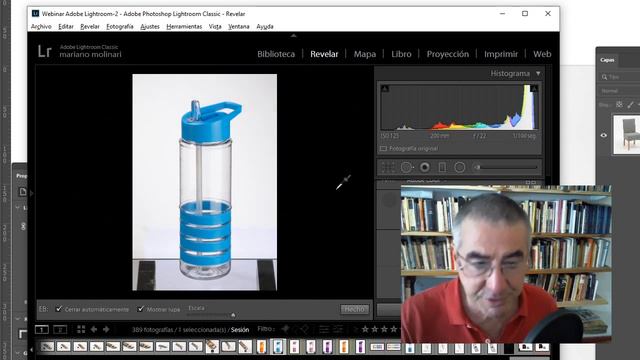Toggle chair layer visibility eye in Photoshop
This screenshot has height=360, width=640.
604,136
